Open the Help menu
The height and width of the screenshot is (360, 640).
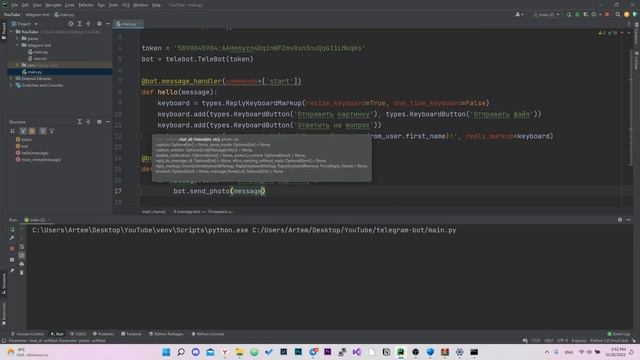(156, 5)
